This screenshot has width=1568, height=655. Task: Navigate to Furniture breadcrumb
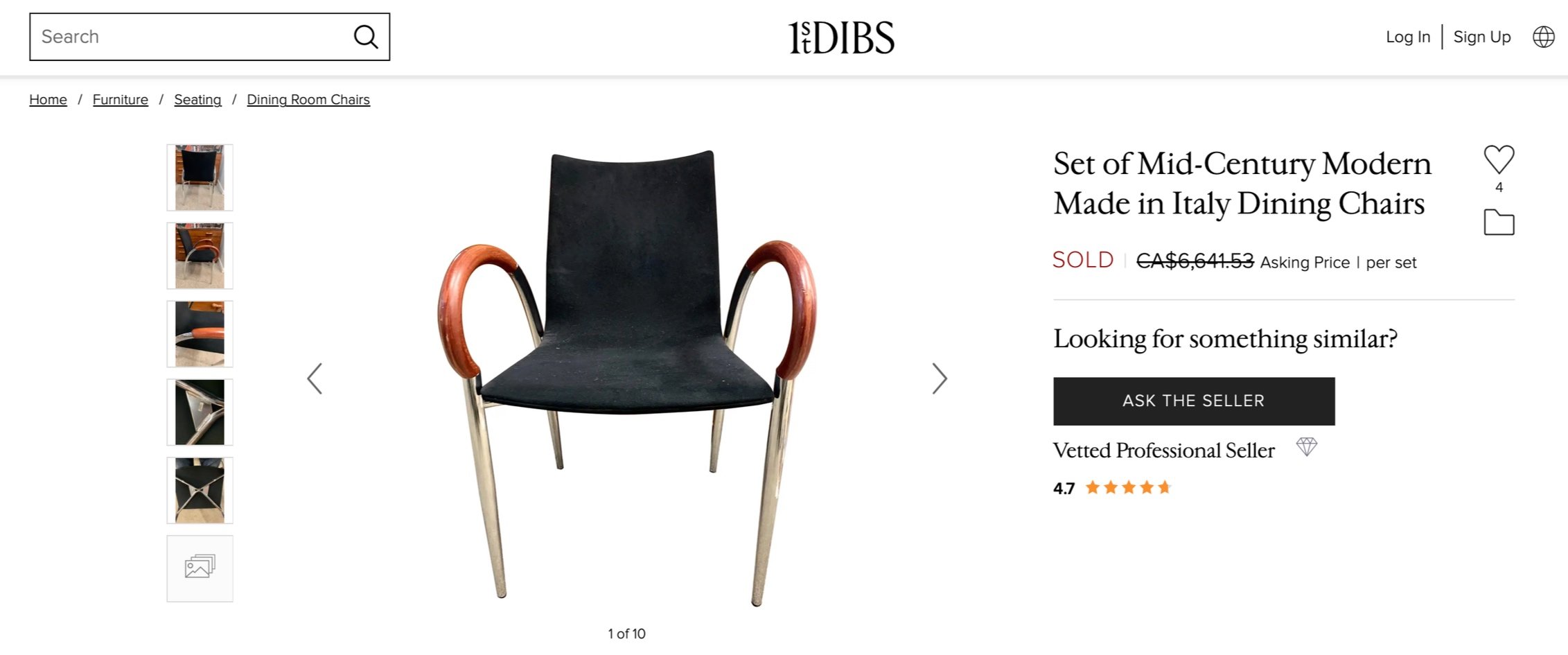[121, 99]
